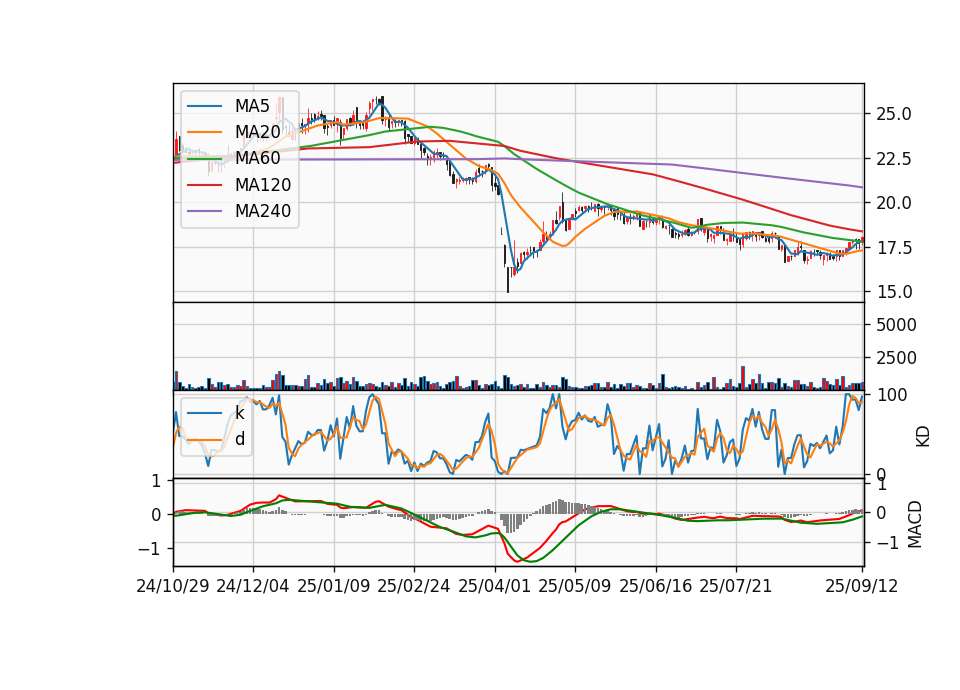Click the 20.0 price axis label
Viewport: 960px width, 690px height.
(894, 203)
